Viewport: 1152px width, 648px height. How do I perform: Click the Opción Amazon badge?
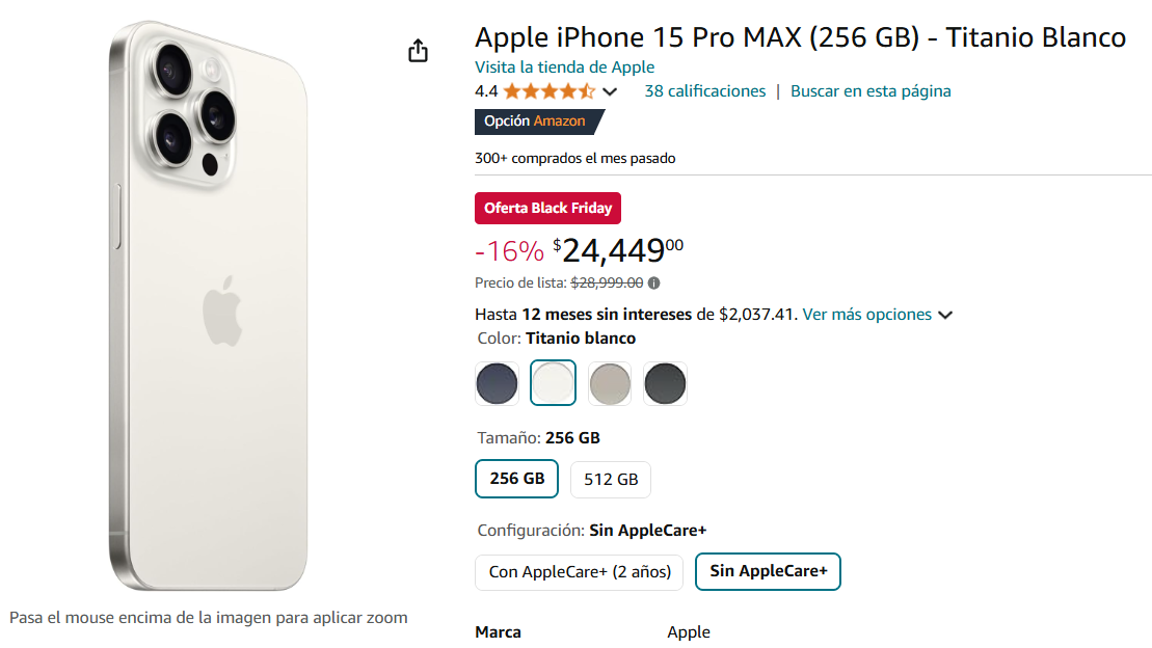(533, 121)
